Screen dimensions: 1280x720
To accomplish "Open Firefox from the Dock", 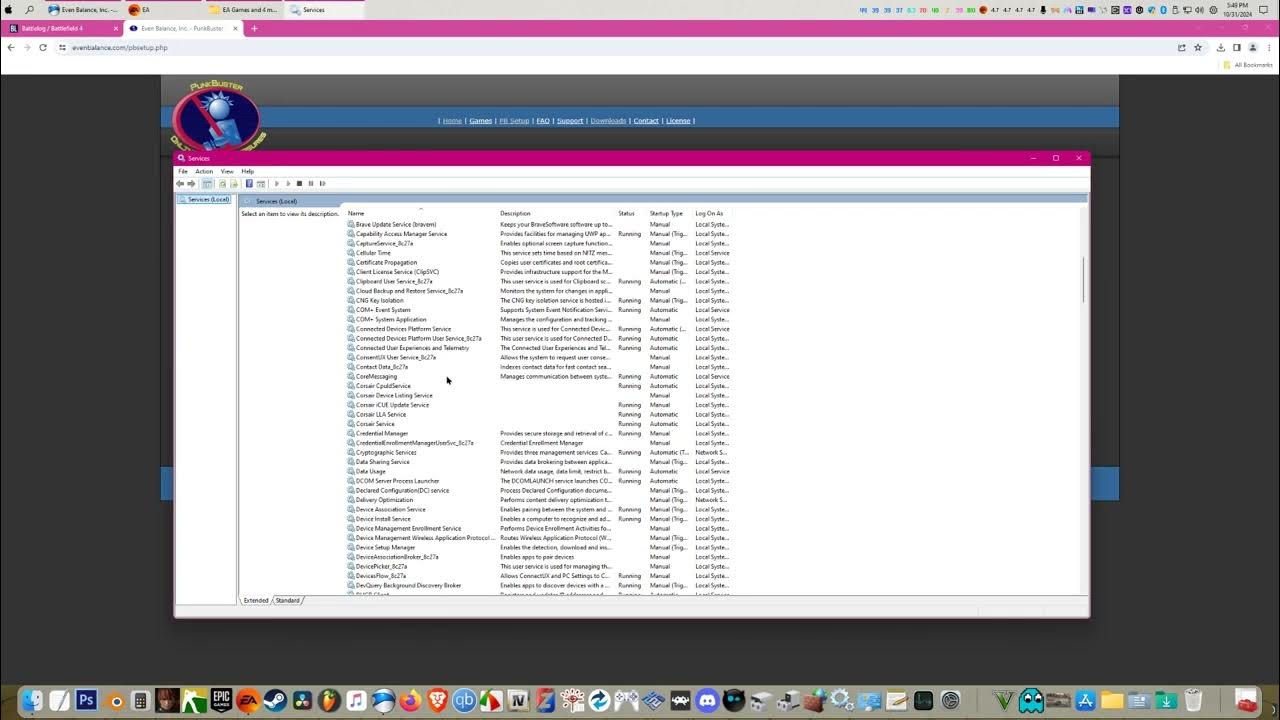I will point(410,701).
